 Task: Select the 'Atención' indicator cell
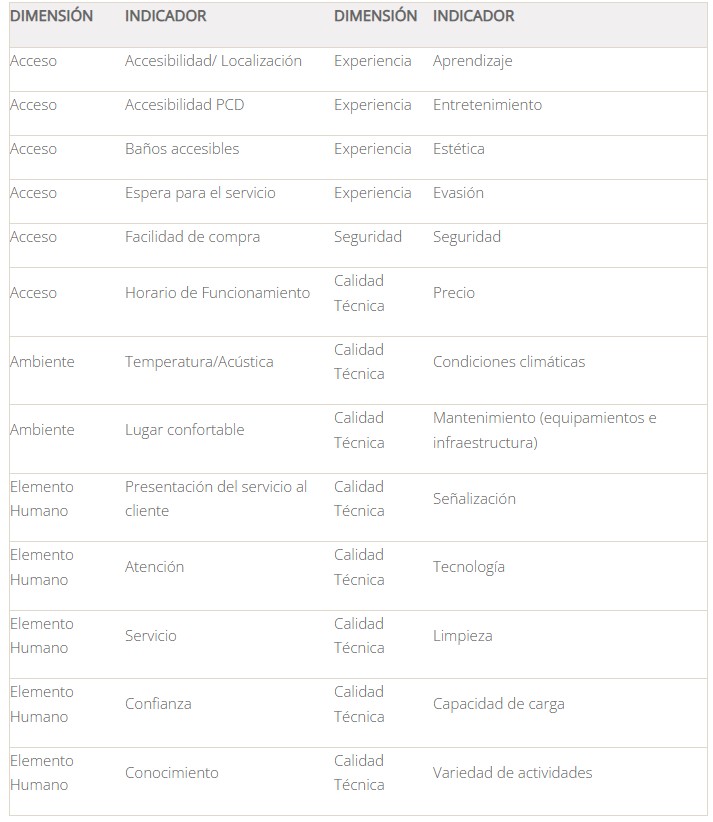tap(154, 567)
